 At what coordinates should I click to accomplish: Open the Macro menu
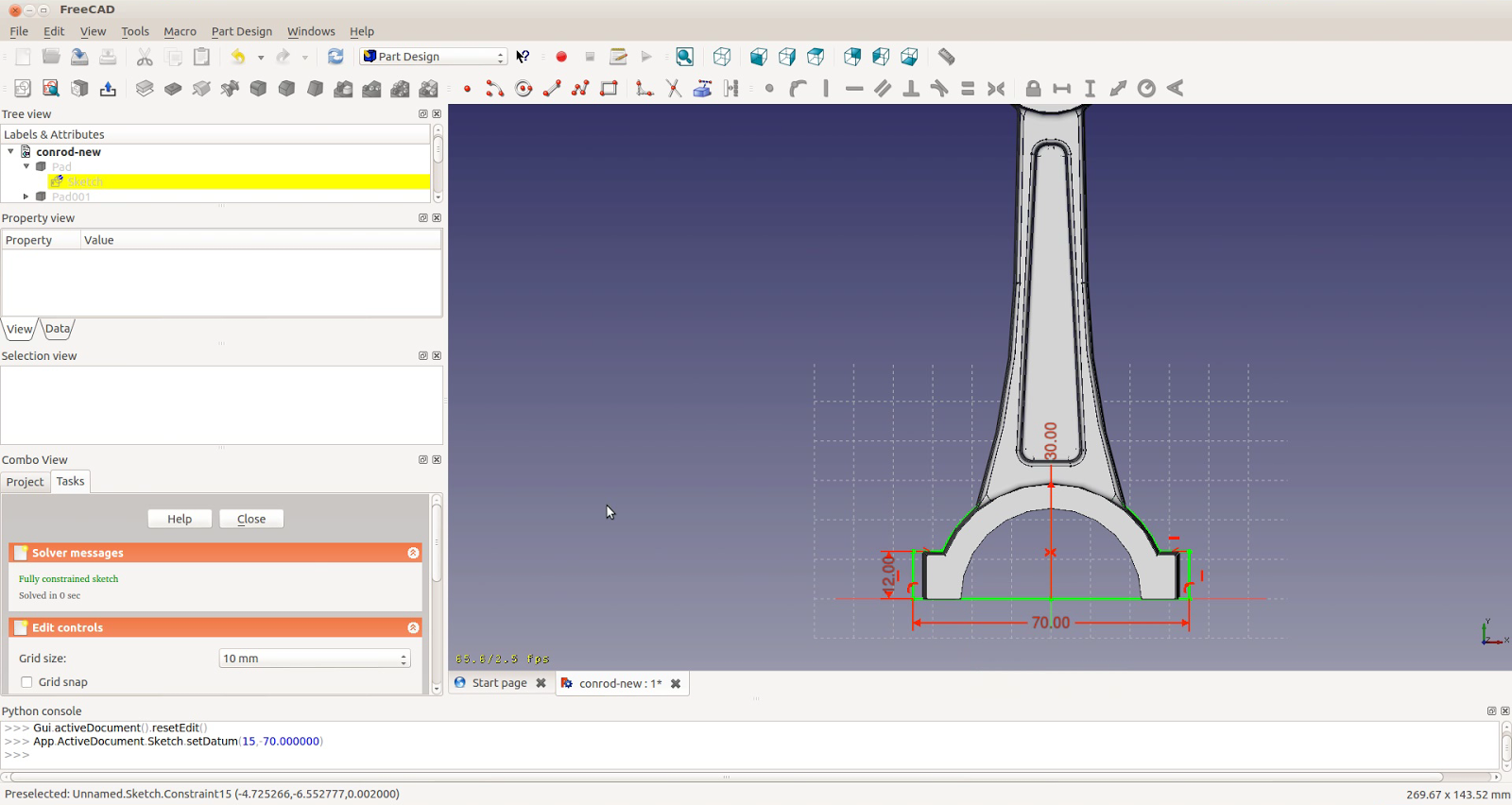pos(180,31)
